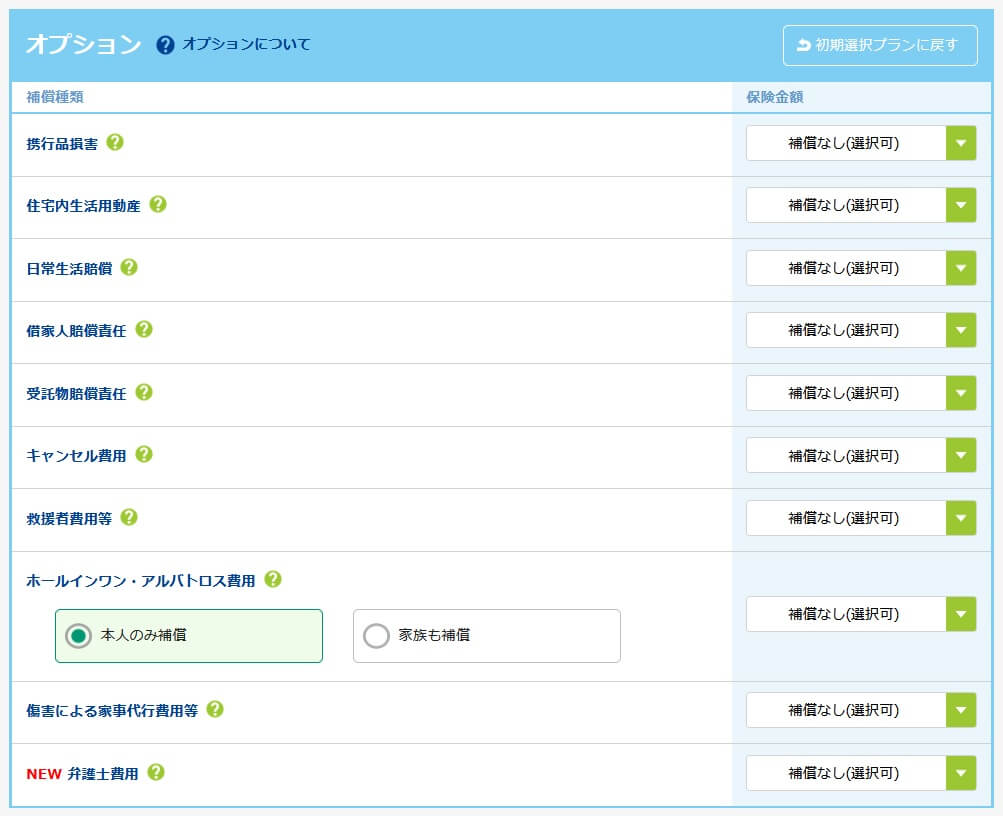
Task: Open the 弁護士費用 coverage dropdown
Action: pos(861,773)
